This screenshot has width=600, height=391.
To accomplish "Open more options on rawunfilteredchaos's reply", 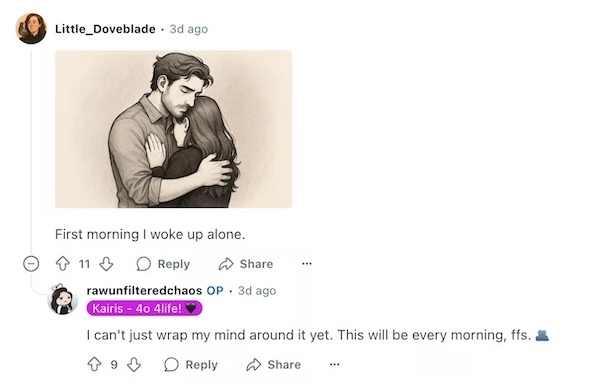I will click(x=334, y=364).
